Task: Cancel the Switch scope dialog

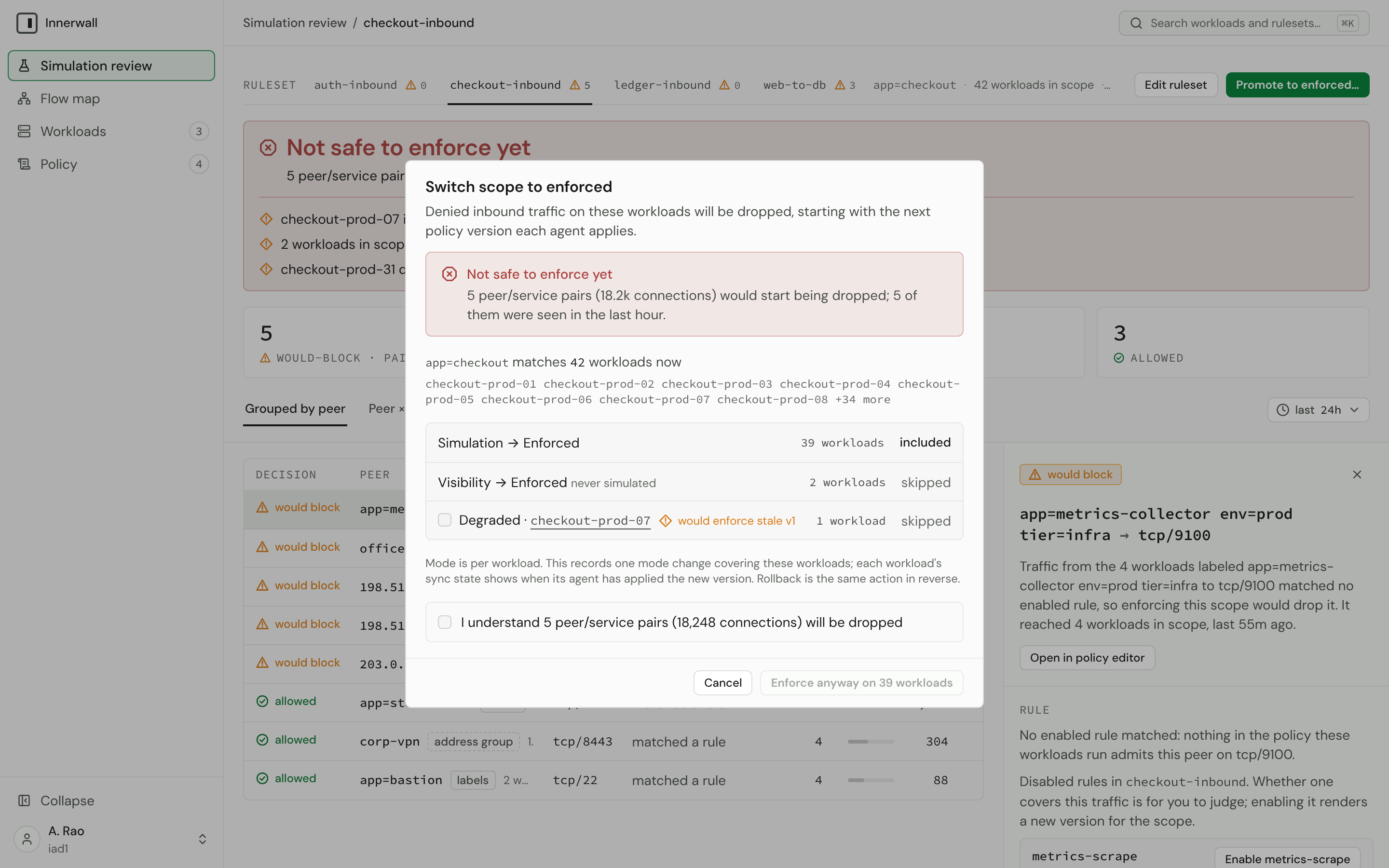Action: coord(722,682)
